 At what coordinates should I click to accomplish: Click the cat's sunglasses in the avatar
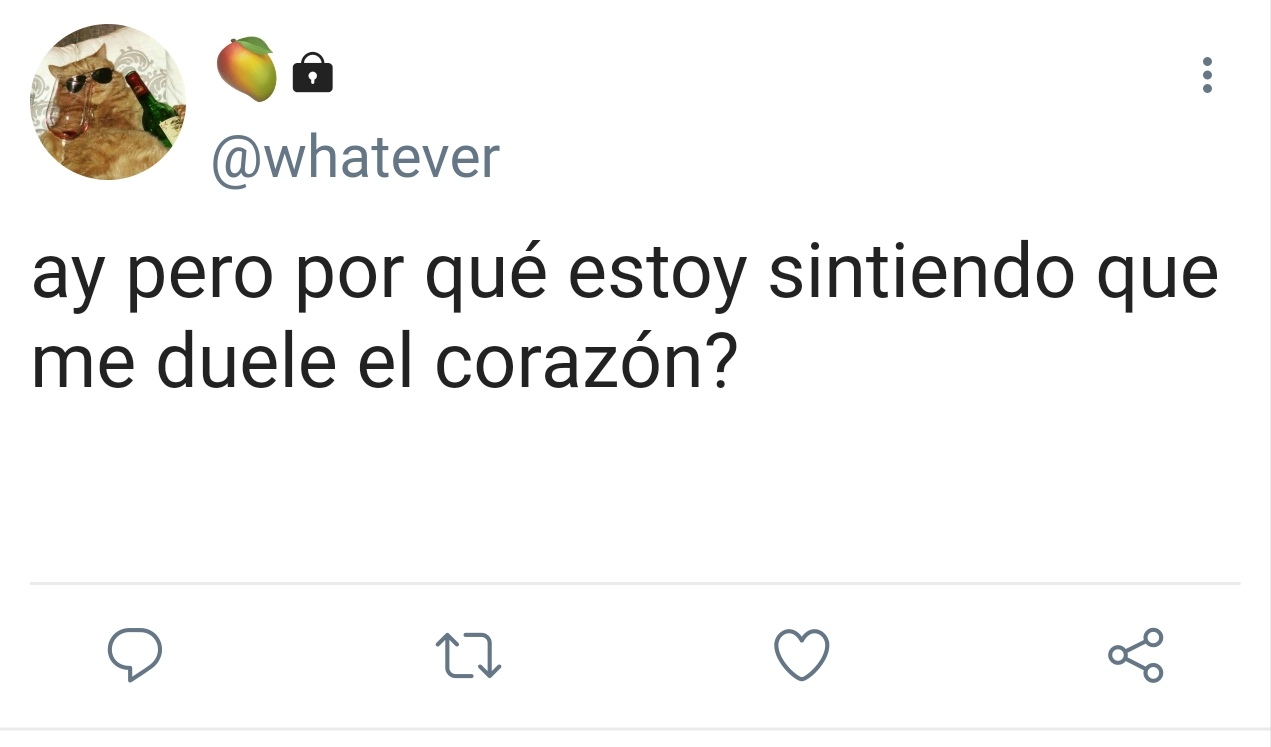click(88, 83)
